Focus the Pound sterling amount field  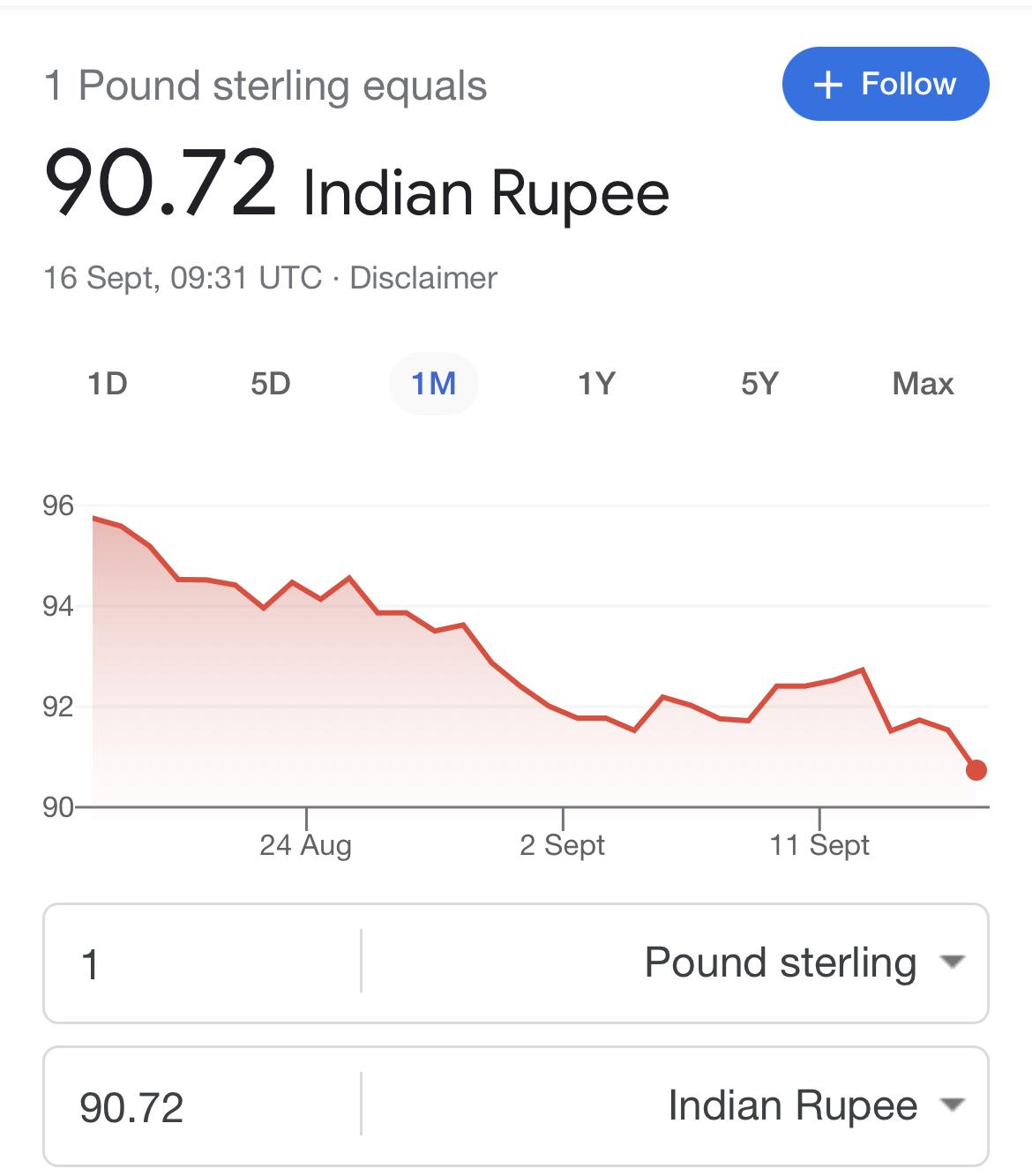[x=203, y=963]
